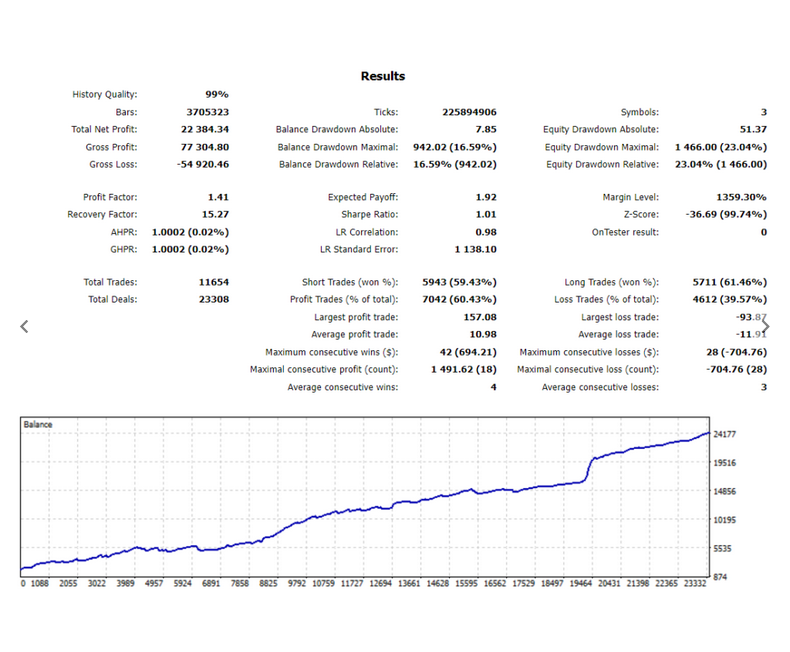Image resolution: width=790 pixels, height=652 pixels.
Task: Click the steep balance jump near 19464
Action: (588, 471)
